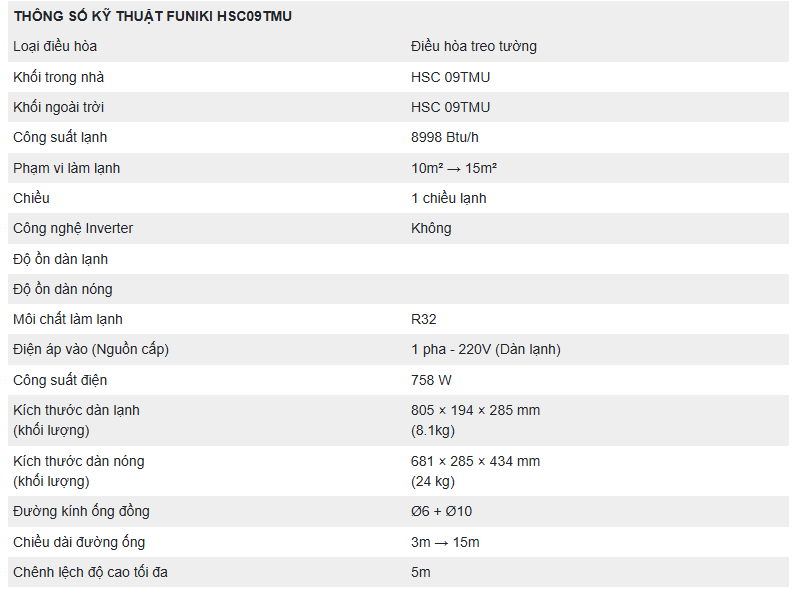This screenshot has height=595, width=793.
Task: Click the 'Công nghệ Inverter' label
Action: point(73,228)
